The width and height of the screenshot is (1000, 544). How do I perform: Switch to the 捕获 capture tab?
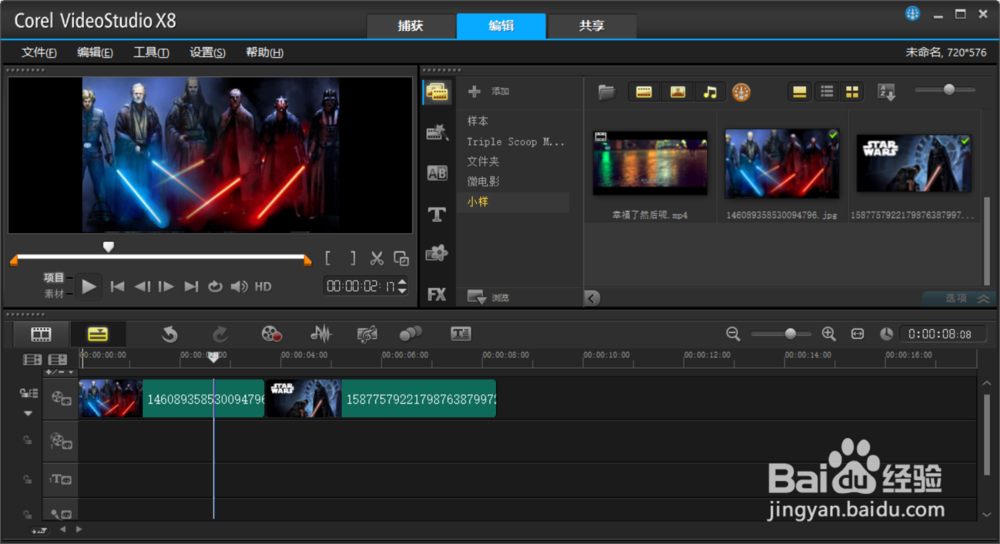pyautogui.click(x=411, y=26)
